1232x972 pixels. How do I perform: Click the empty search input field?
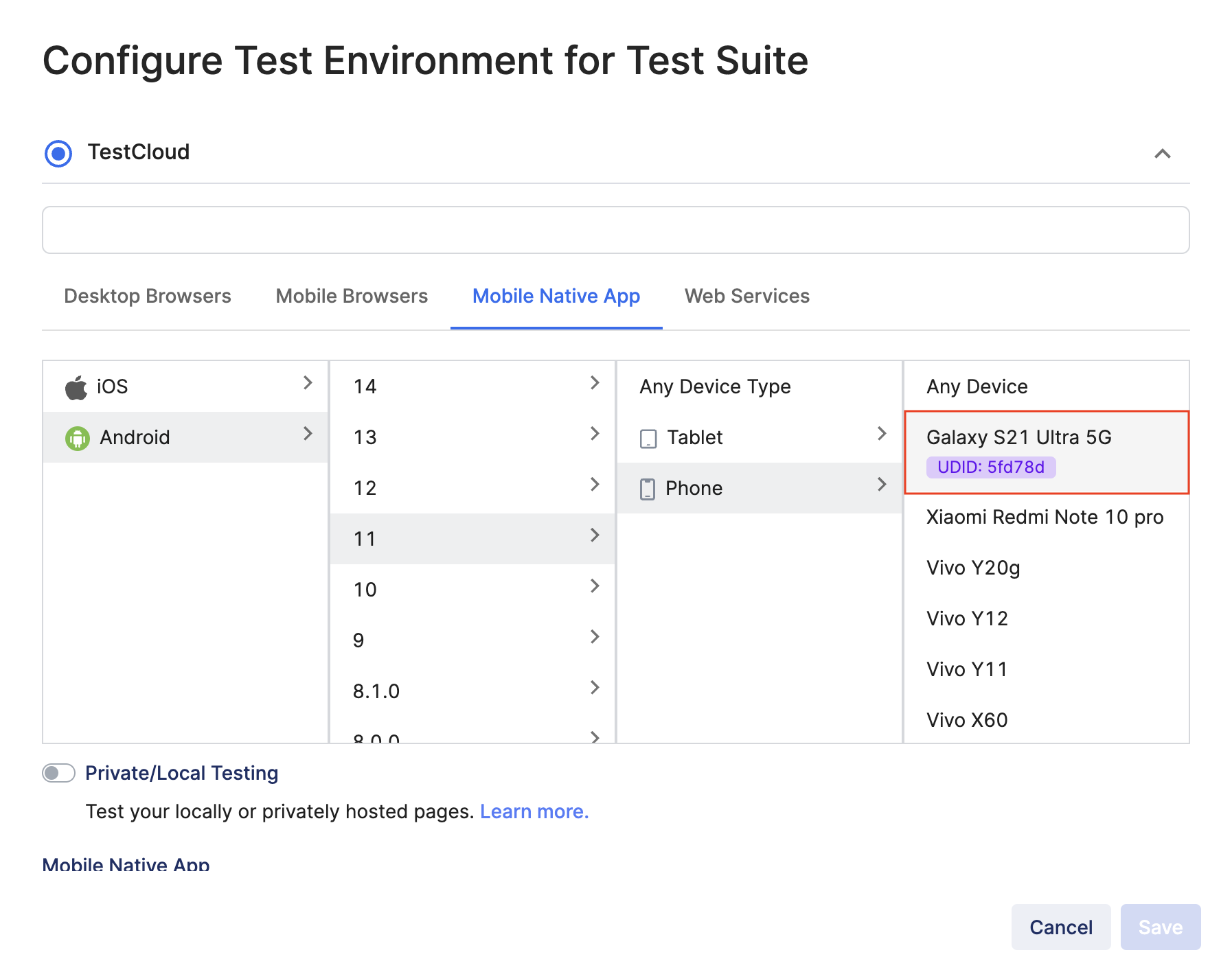(616, 230)
